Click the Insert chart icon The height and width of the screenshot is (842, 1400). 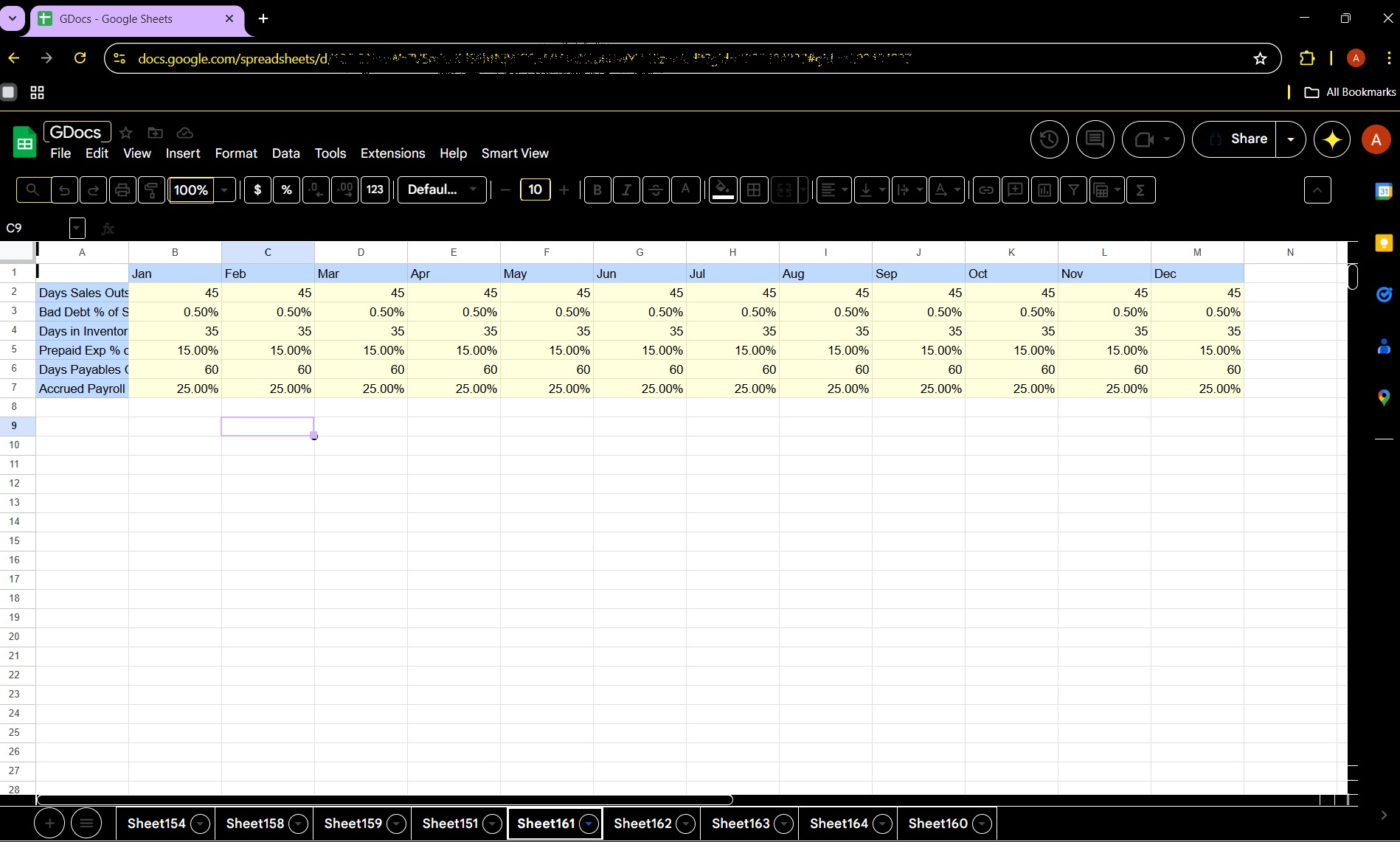click(1044, 190)
